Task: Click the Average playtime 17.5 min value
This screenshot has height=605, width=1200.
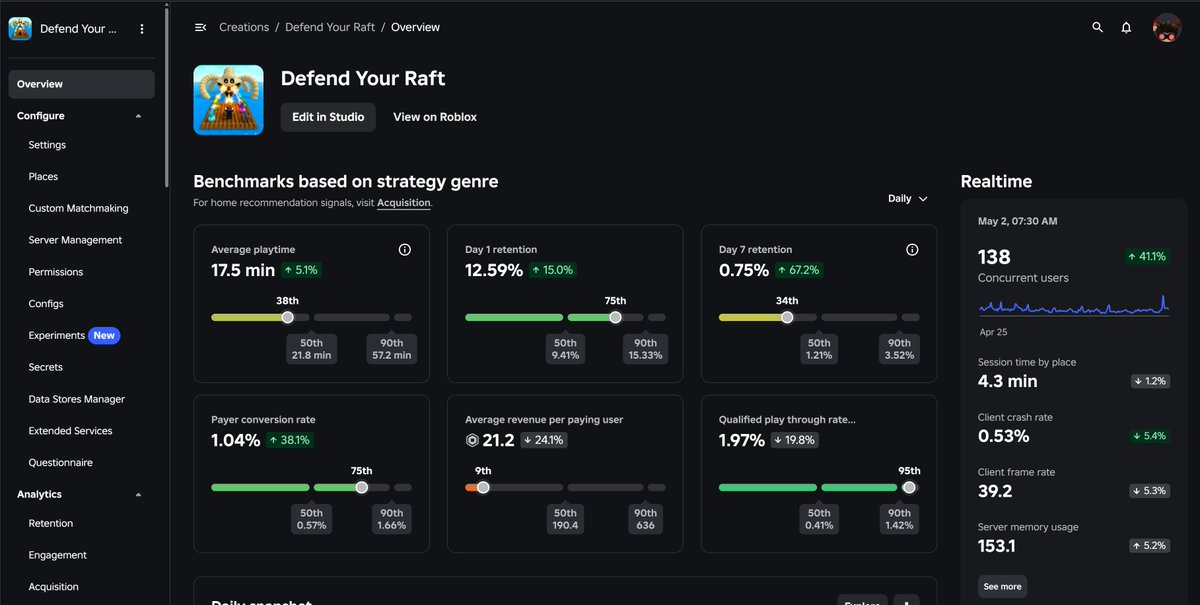Action: pyautogui.click(x=243, y=270)
